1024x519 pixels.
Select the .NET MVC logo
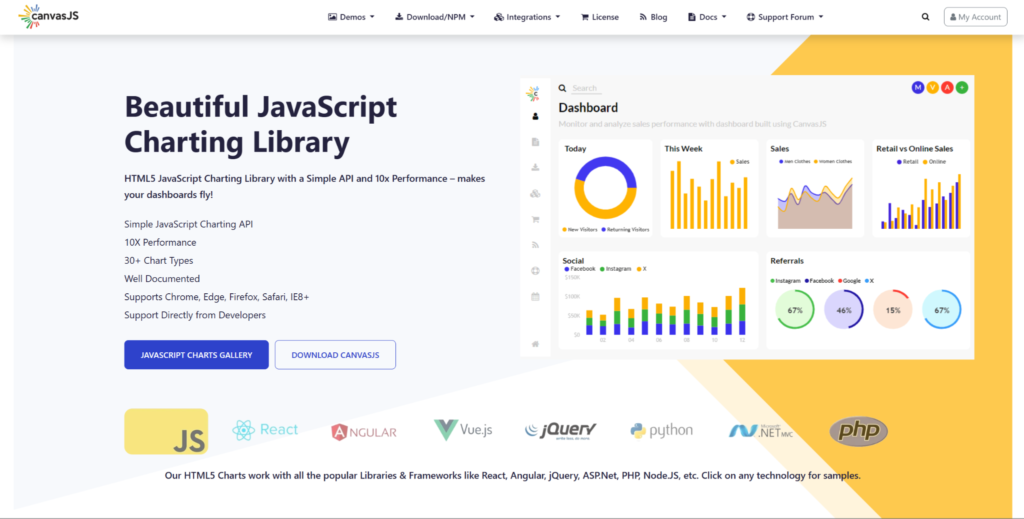[x=761, y=431]
